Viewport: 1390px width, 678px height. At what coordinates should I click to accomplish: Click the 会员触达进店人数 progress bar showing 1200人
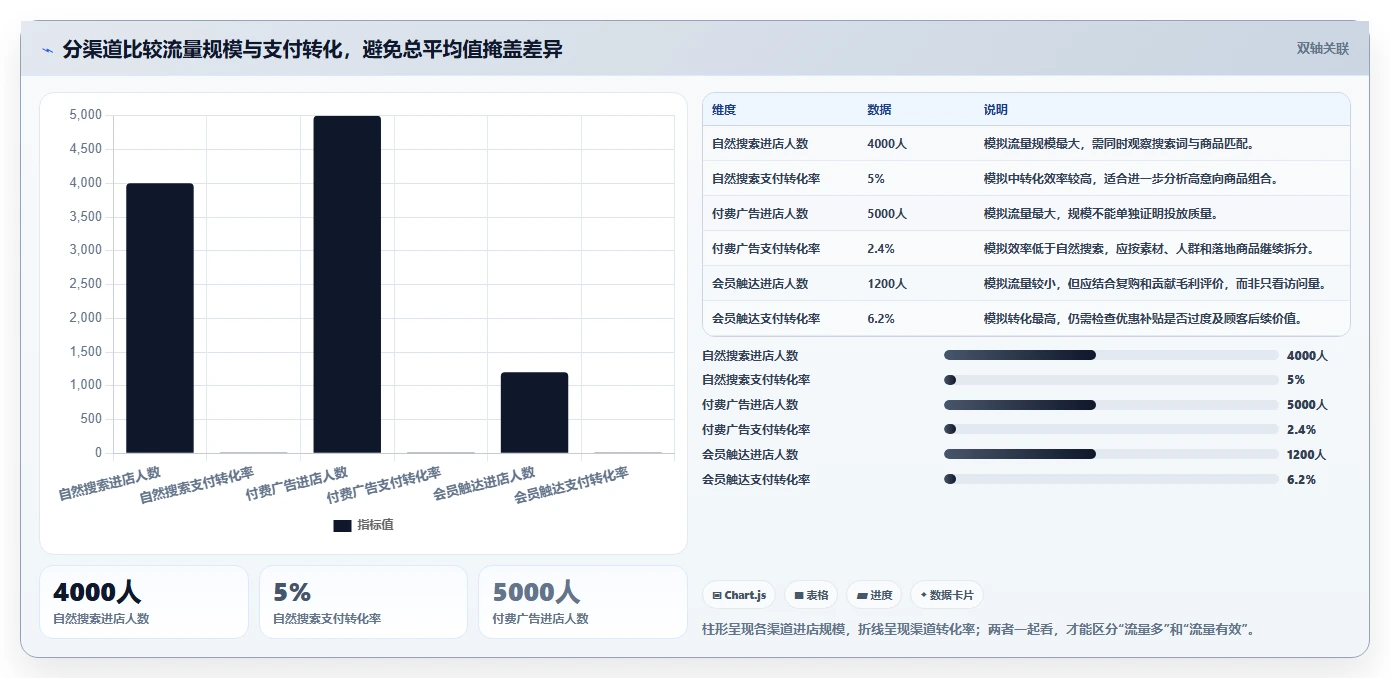(1111, 455)
